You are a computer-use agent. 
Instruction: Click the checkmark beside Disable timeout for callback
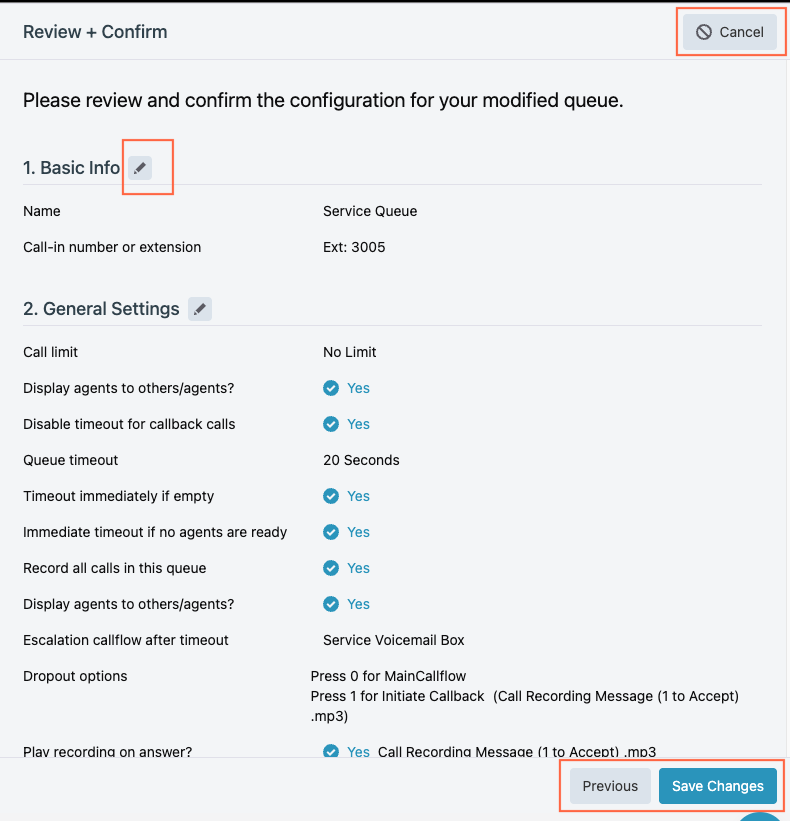click(x=331, y=424)
